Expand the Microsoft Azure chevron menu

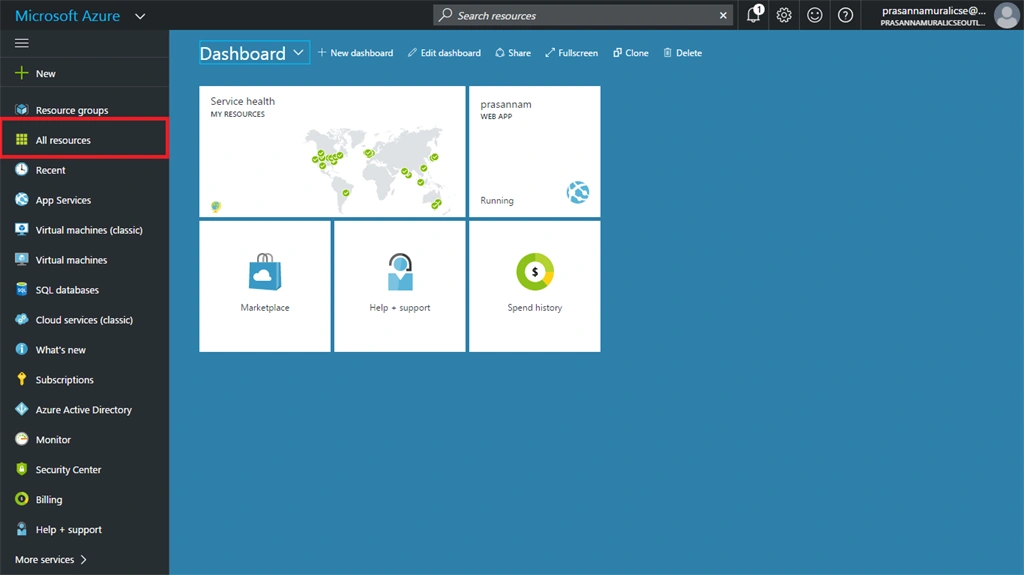pos(140,16)
